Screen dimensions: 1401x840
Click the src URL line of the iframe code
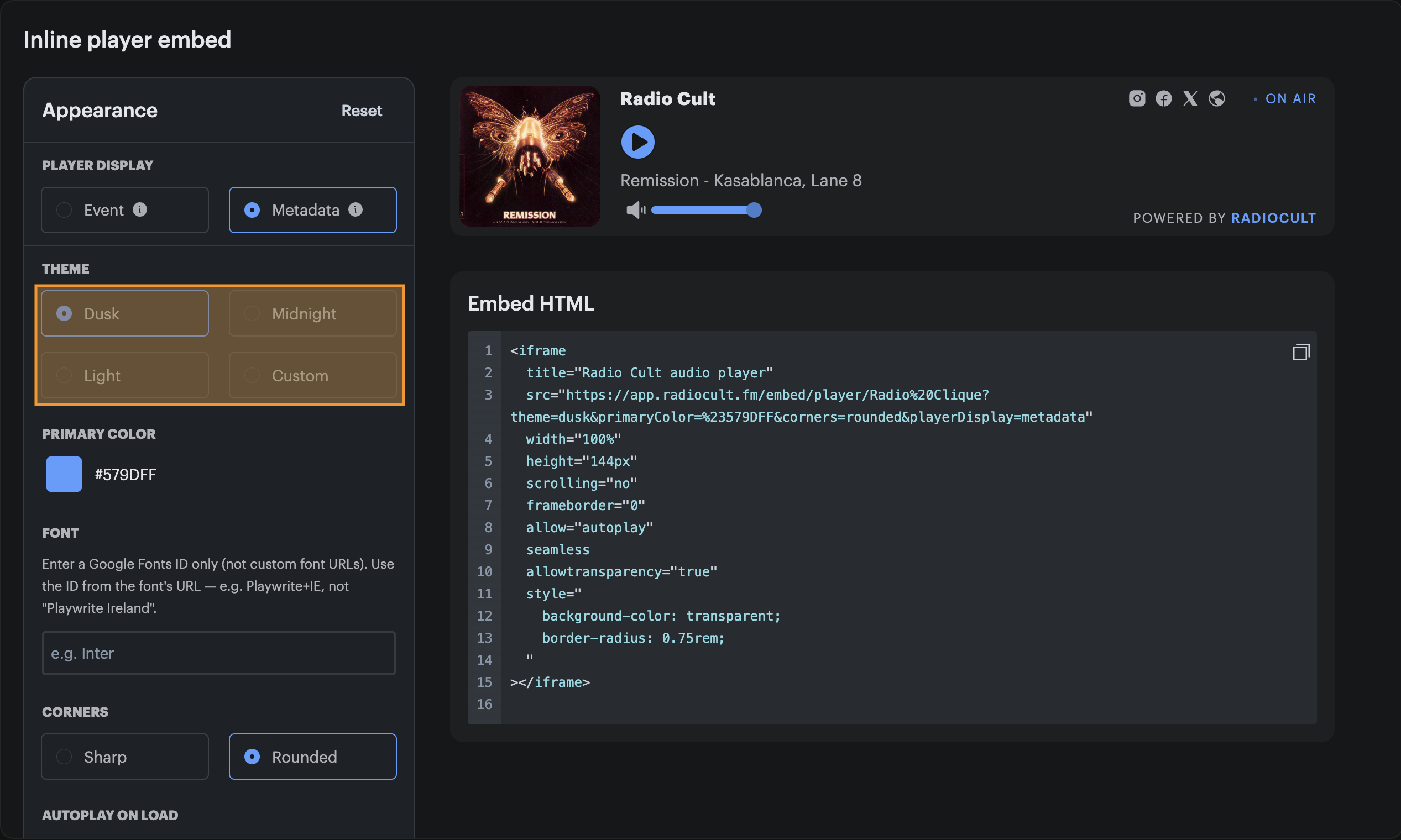[757, 395]
